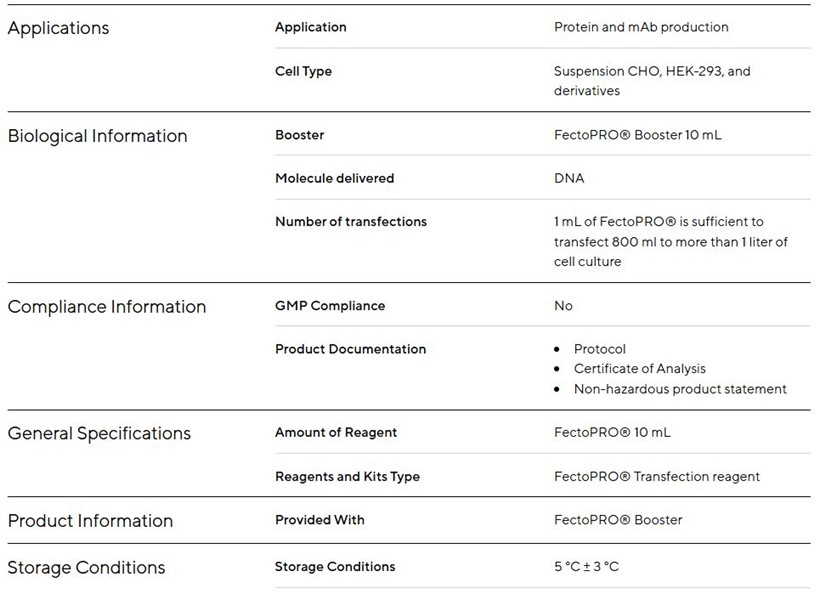Click the Biological Information section heading
820x594 pixels.
tap(97, 136)
